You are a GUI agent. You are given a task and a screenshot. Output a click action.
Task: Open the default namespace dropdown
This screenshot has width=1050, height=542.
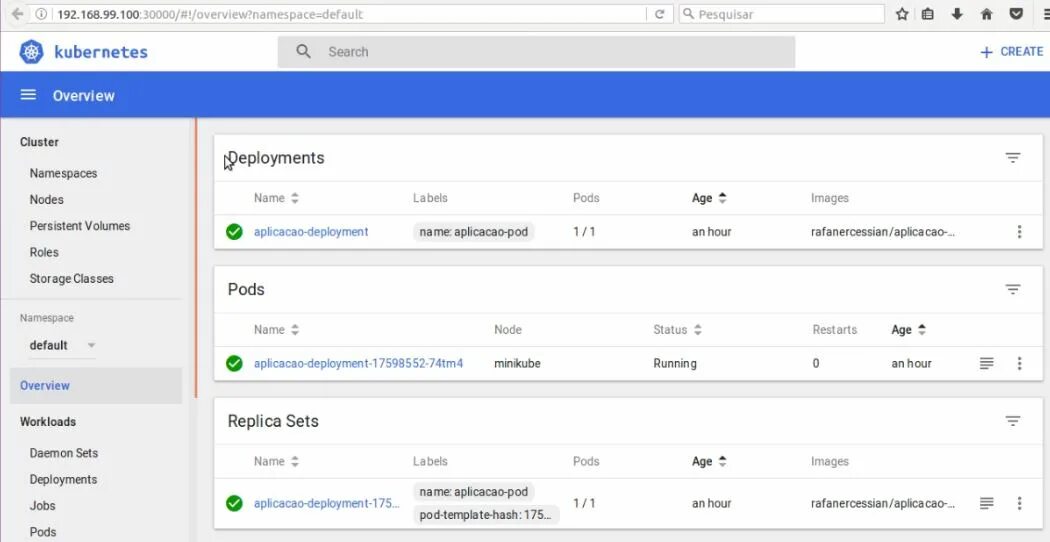coord(62,346)
